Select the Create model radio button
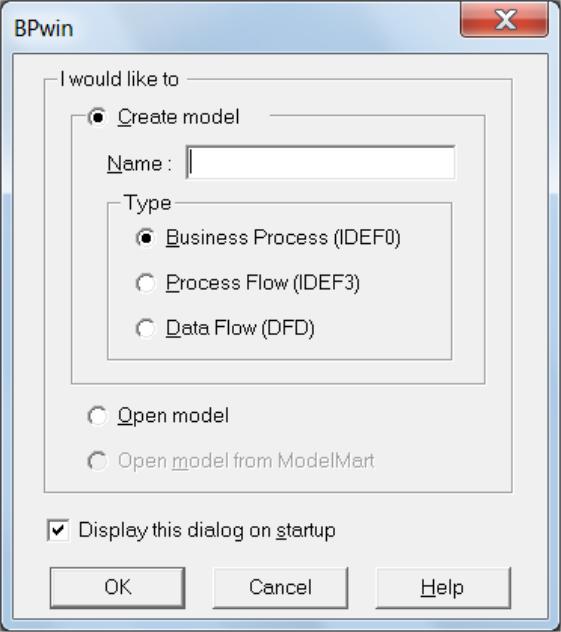This screenshot has width=561, height=632. (98, 117)
